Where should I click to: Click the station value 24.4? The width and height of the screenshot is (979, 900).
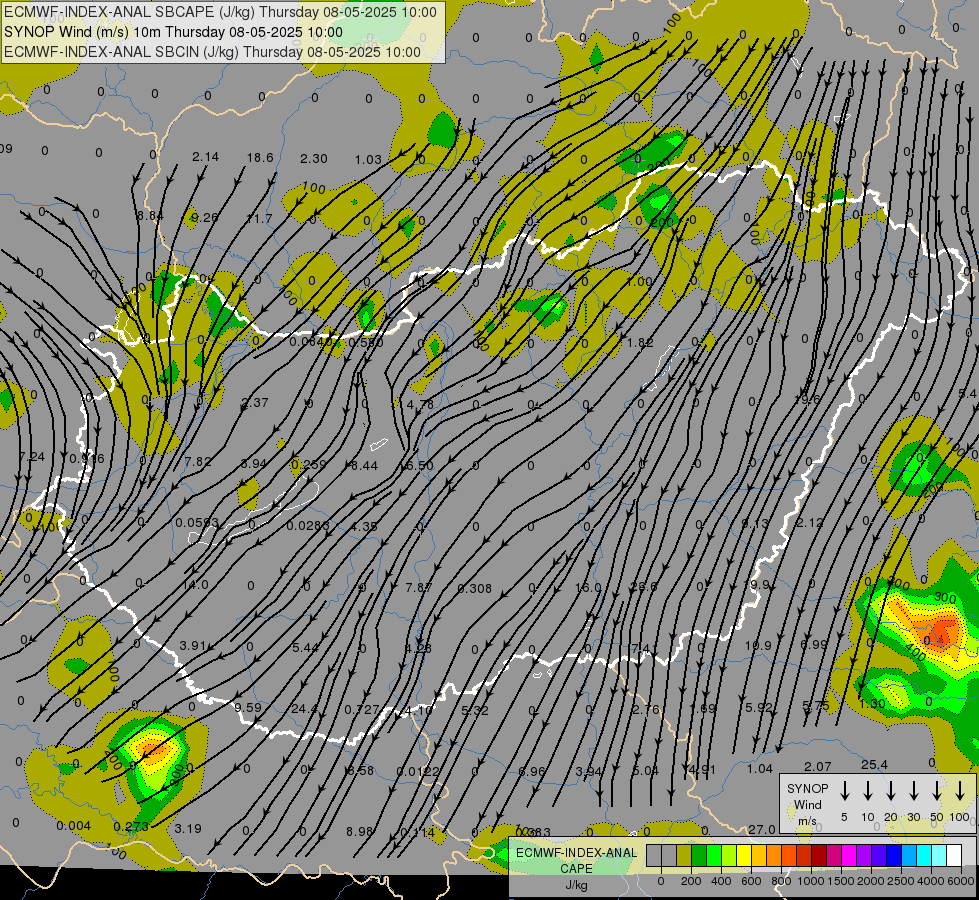(x=304, y=709)
